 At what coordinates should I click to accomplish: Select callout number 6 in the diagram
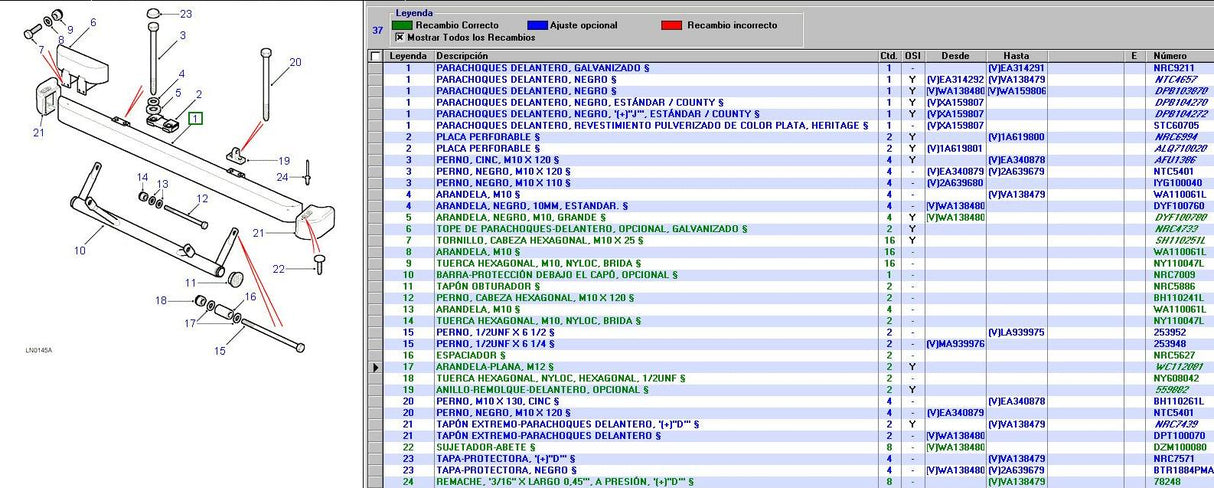[x=93, y=22]
